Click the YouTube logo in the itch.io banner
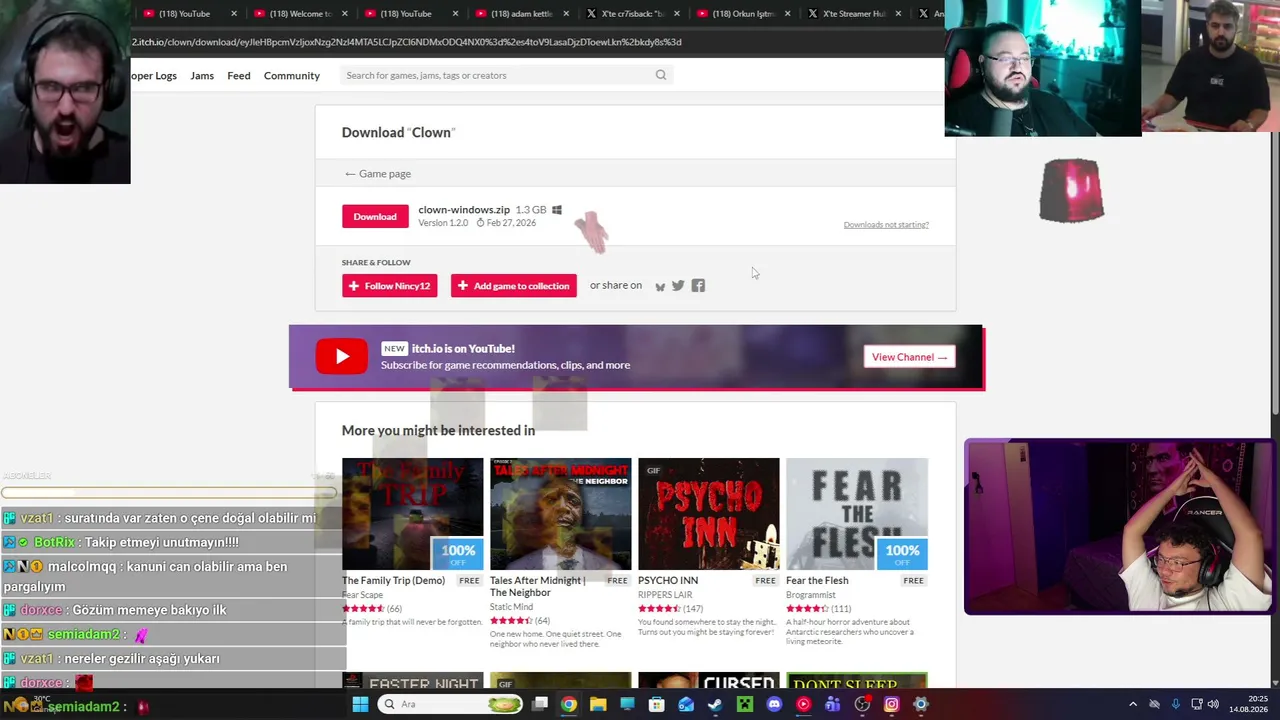The height and width of the screenshot is (720, 1280). pos(342,357)
